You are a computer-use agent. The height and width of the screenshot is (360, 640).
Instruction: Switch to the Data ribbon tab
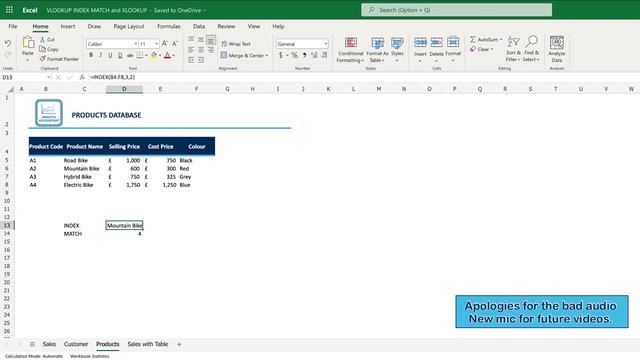[199, 26]
